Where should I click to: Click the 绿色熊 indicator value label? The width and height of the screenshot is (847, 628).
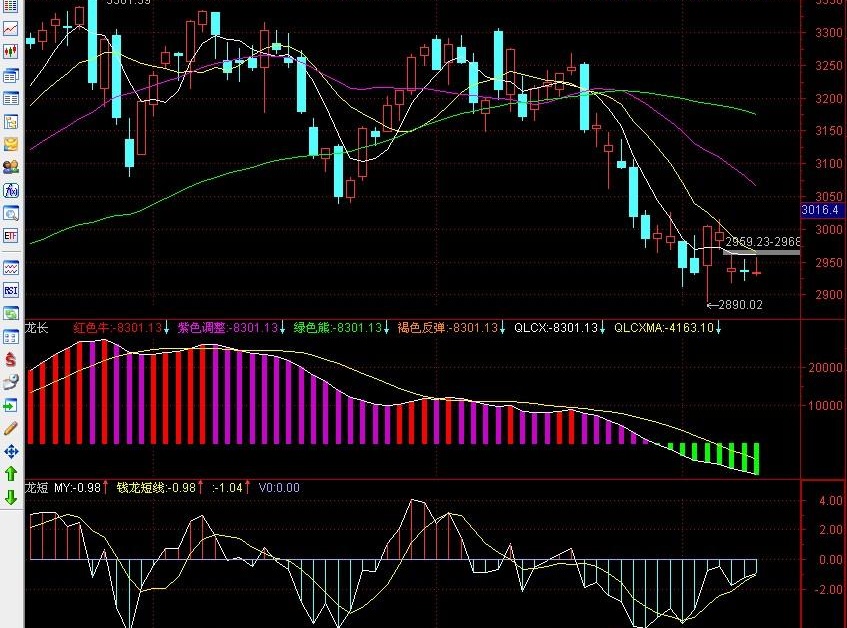coord(338,328)
